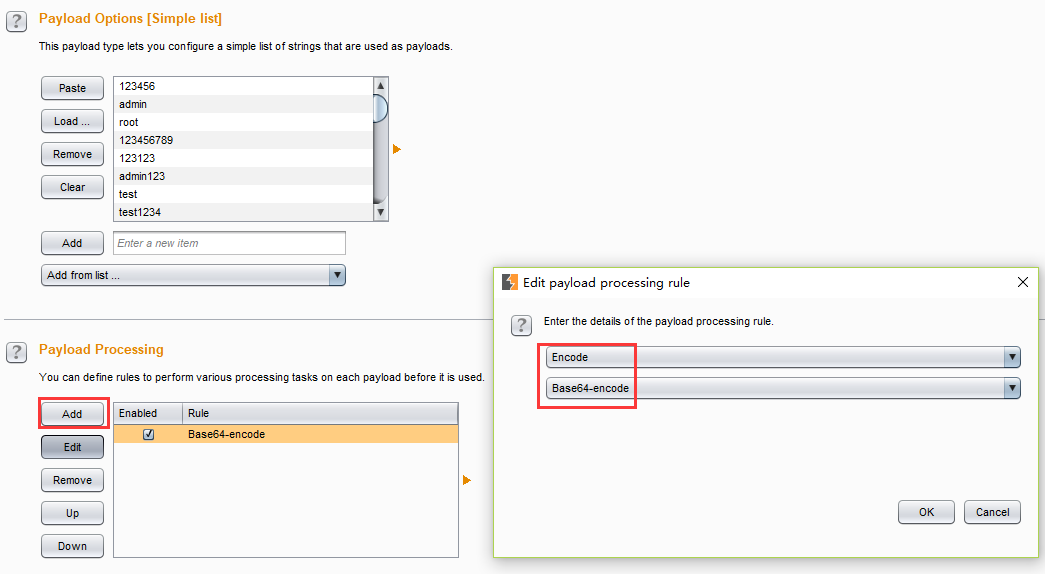Remove selected payload list item

(73, 154)
